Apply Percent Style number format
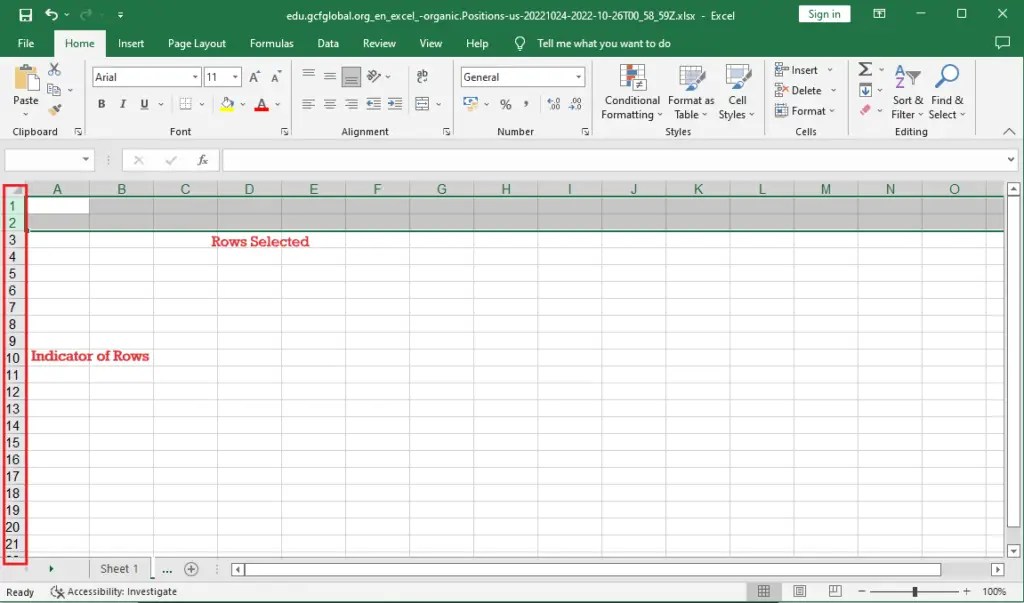 (x=505, y=105)
